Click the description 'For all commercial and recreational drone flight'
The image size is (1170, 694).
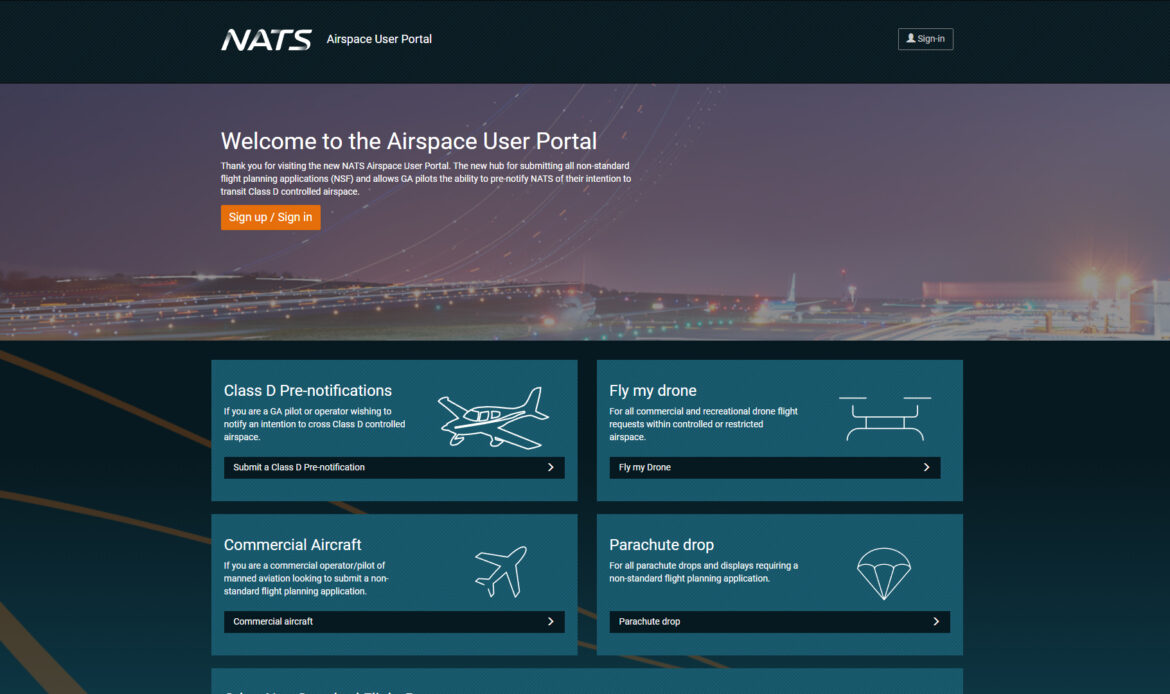704,424
